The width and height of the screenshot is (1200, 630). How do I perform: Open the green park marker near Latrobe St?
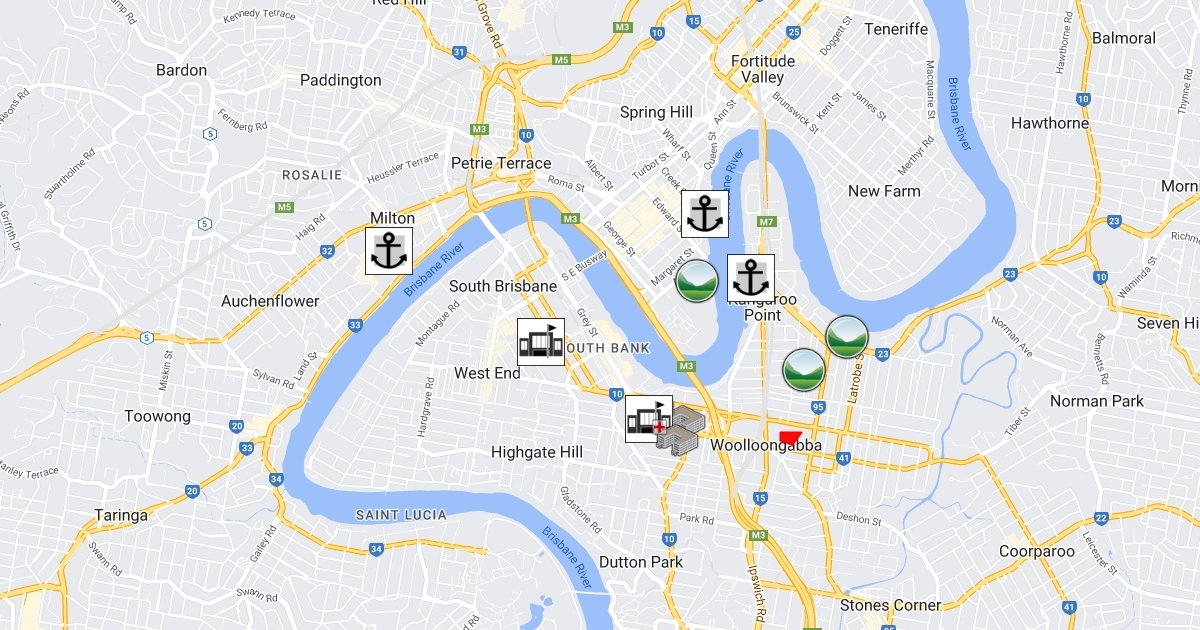click(x=846, y=337)
